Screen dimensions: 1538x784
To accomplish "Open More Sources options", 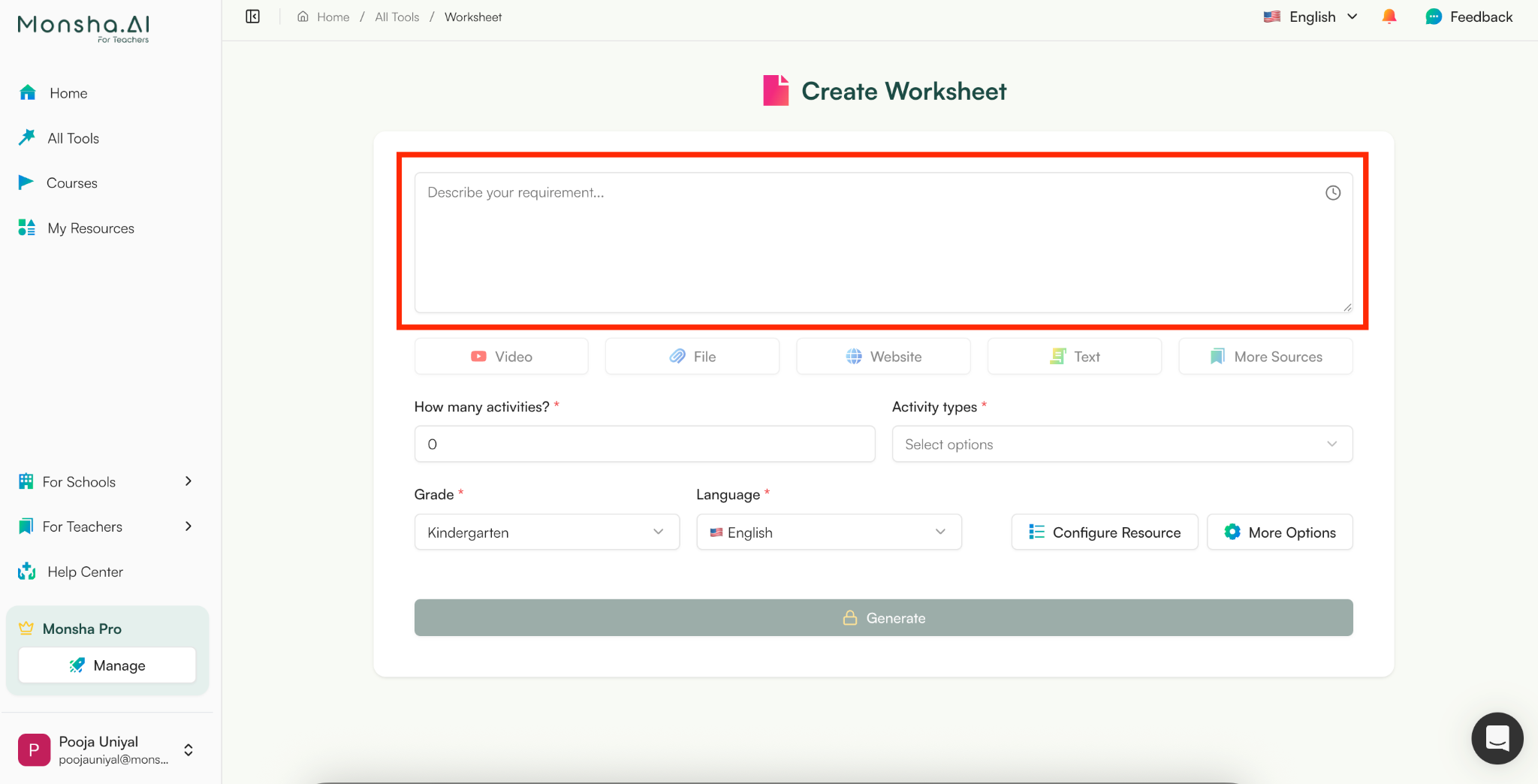I will pos(1265,356).
